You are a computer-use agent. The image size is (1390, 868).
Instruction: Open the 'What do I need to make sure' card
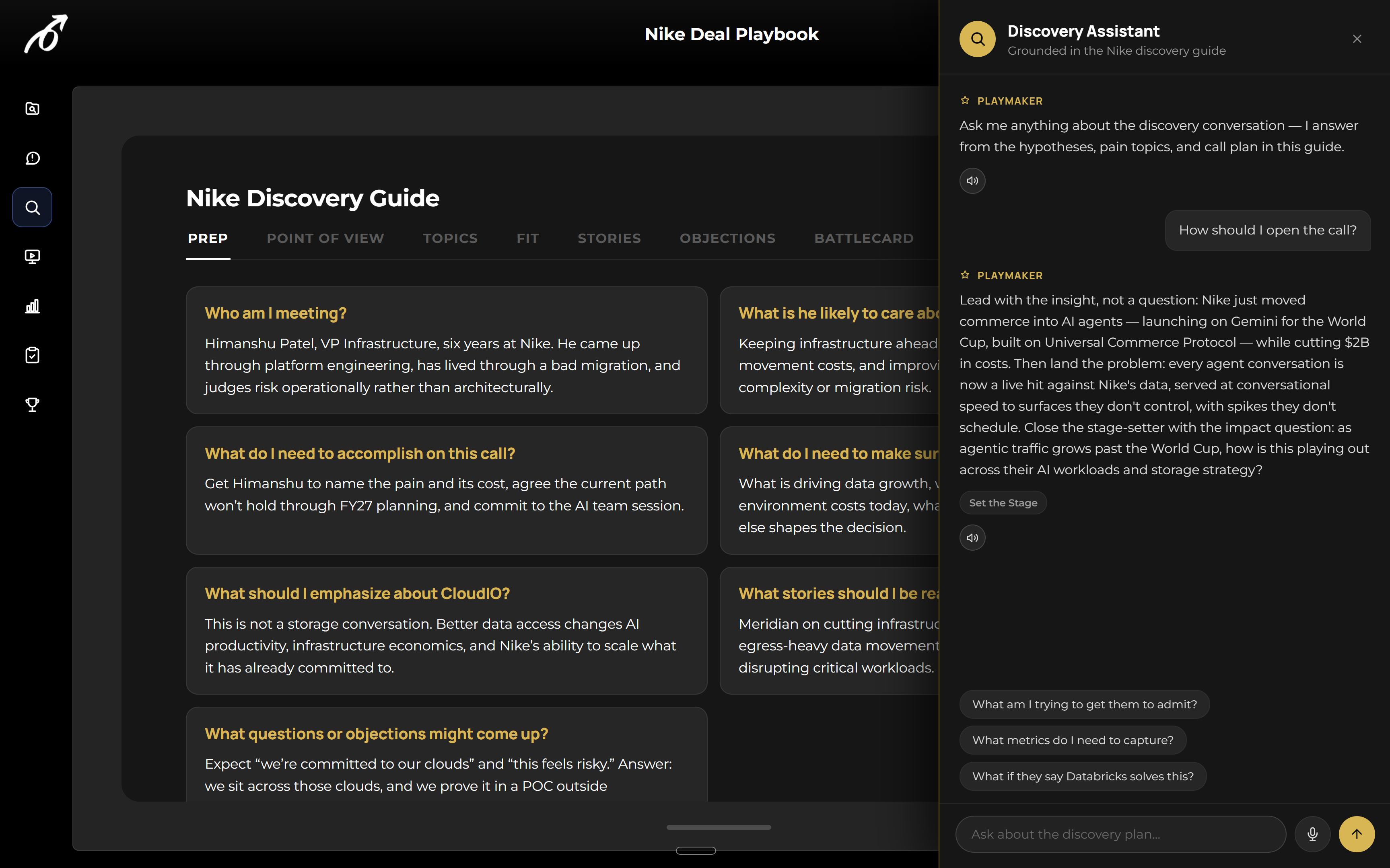point(830,490)
